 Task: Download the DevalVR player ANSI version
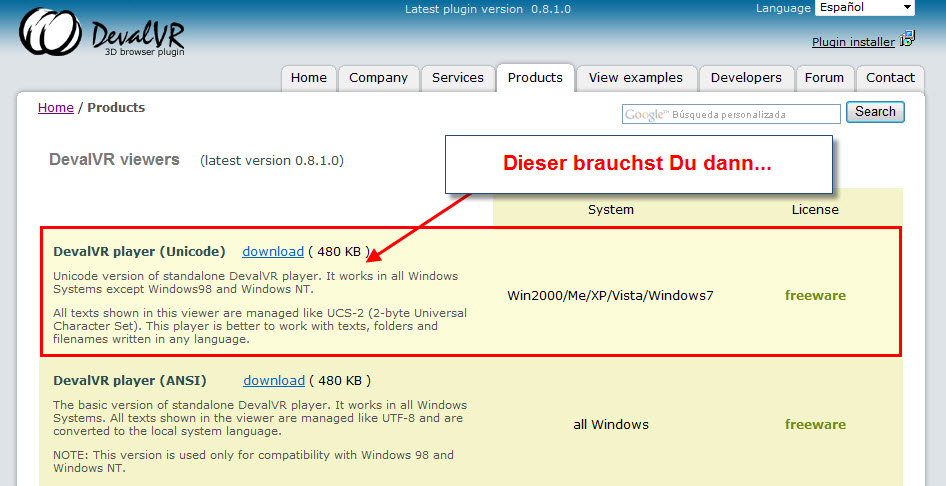273,380
